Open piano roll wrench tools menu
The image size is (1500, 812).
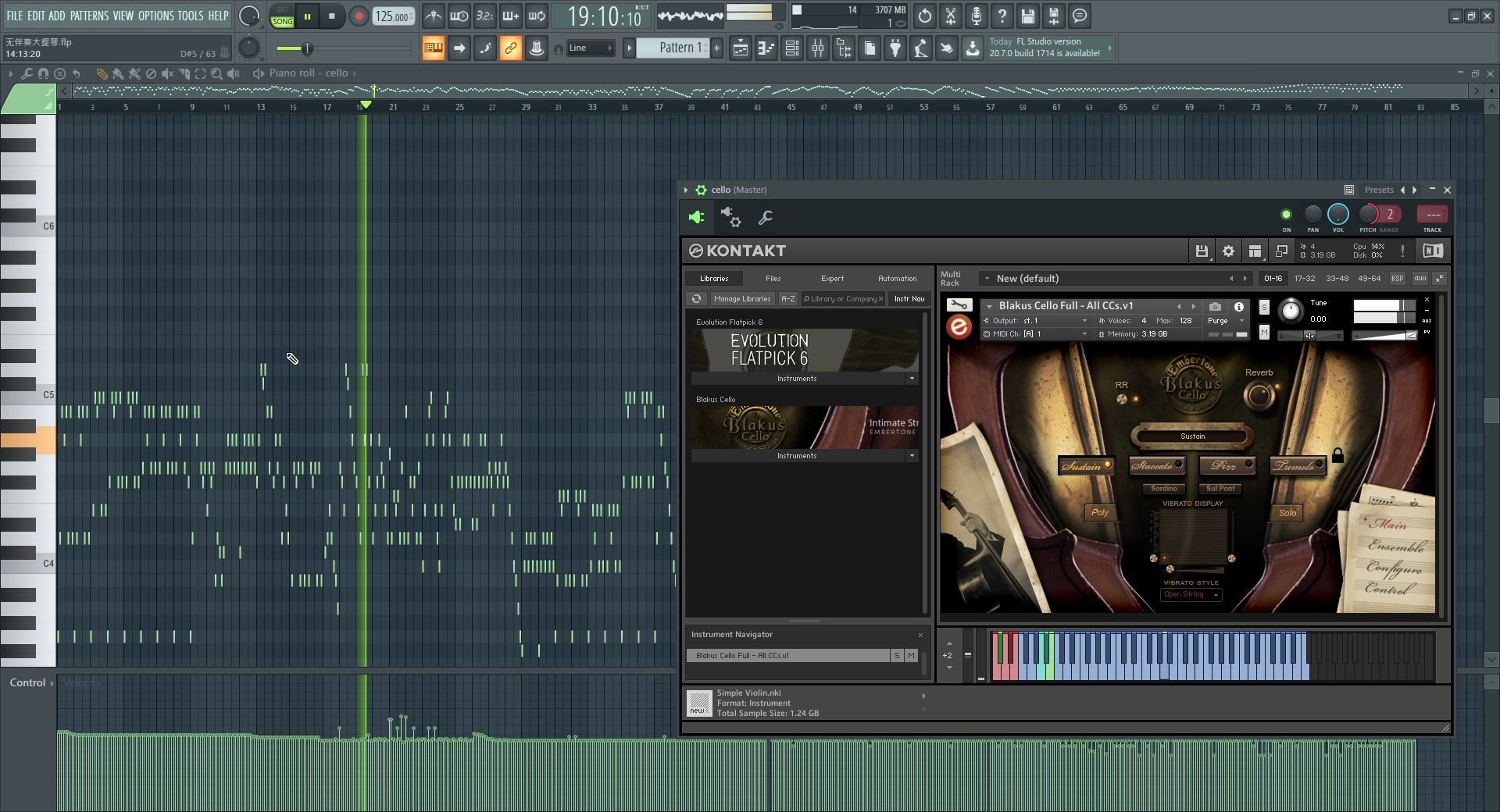pyautogui.click(x=27, y=73)
